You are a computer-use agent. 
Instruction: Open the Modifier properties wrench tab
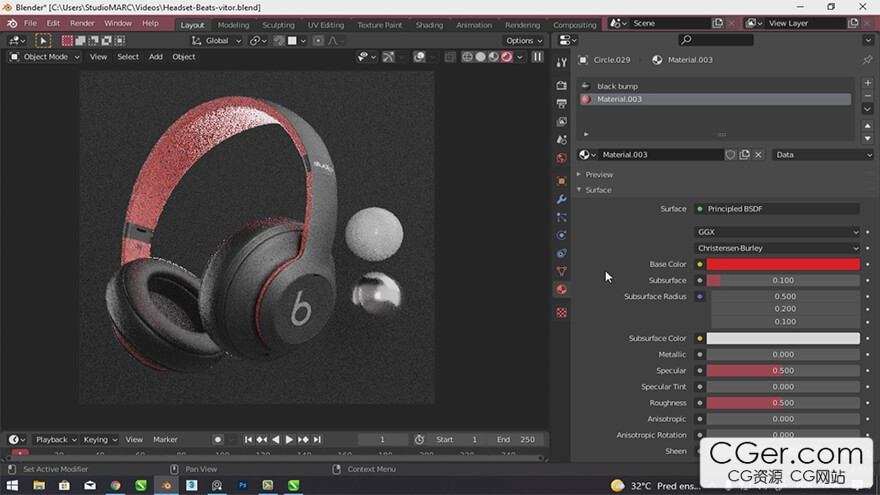pos(561,199)
